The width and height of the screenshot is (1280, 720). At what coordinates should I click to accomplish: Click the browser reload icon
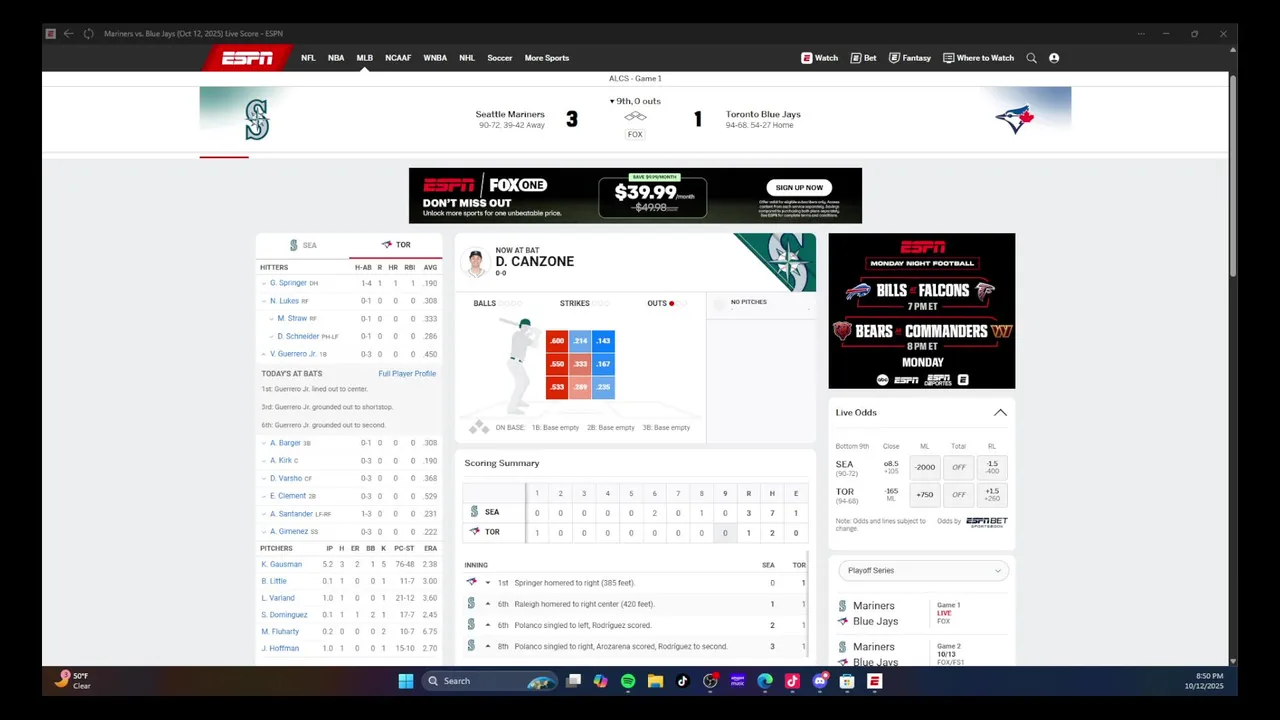88,33
